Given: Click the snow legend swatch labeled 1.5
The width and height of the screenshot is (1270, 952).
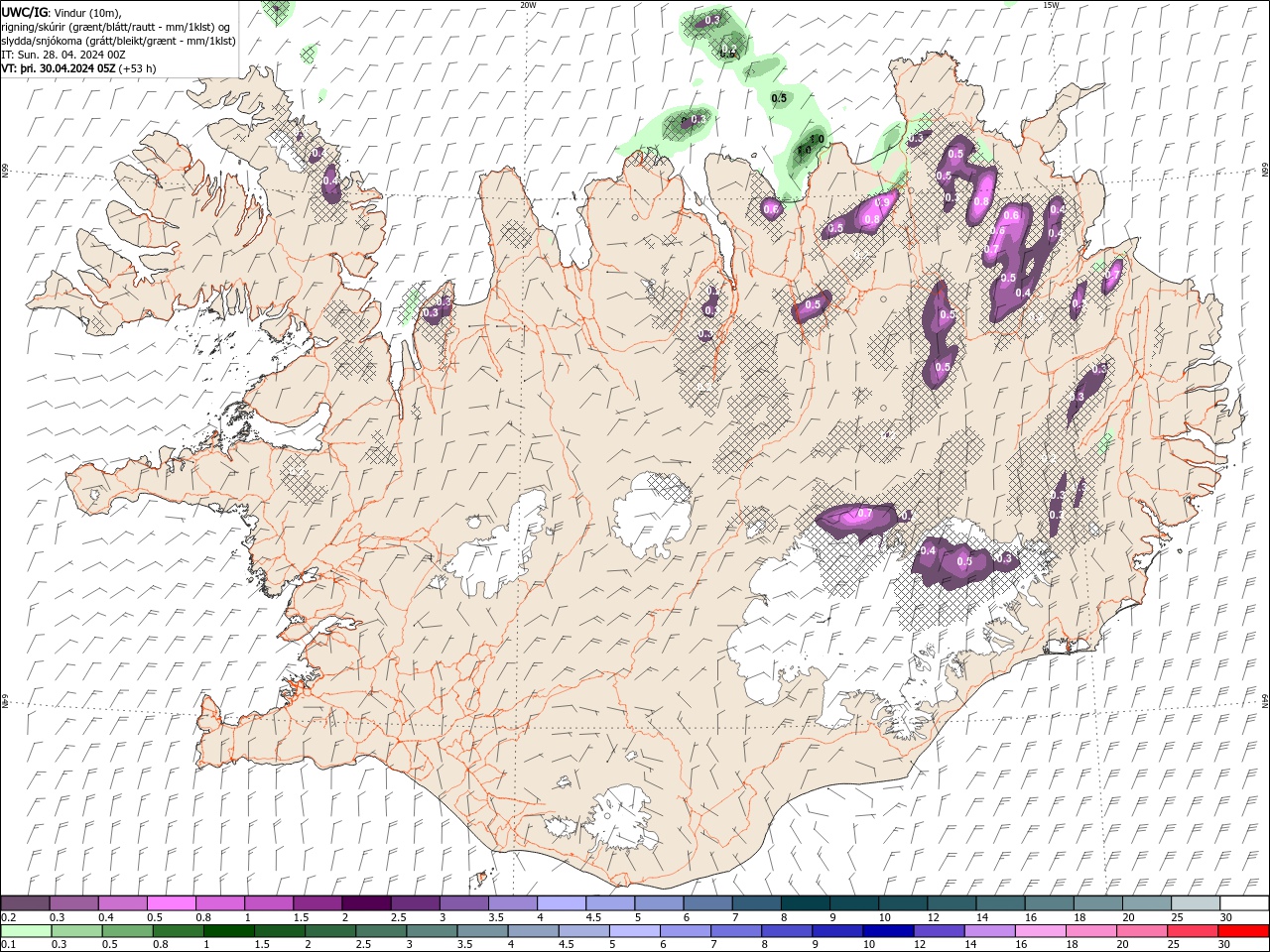Looking at the screenshot, I should pyautogui.click(x=317, y=903).
